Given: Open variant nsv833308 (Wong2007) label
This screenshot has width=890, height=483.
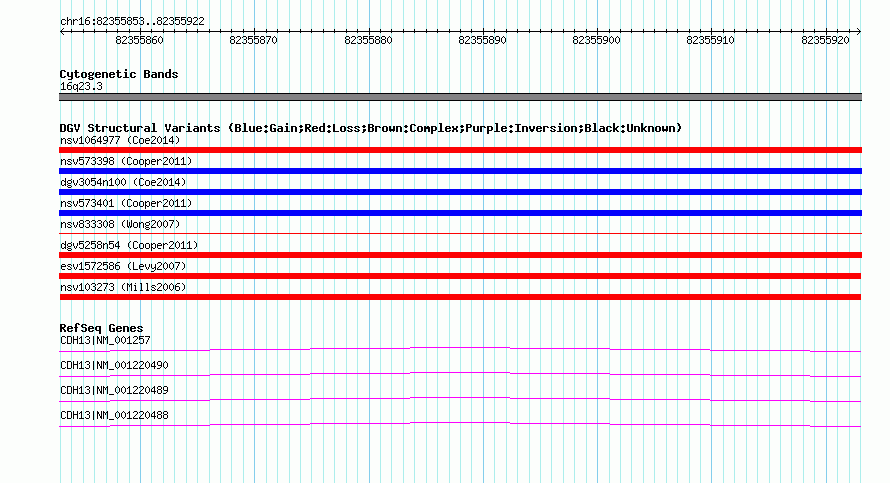Looking at the screenshot, I should click(x=120, y=224).
